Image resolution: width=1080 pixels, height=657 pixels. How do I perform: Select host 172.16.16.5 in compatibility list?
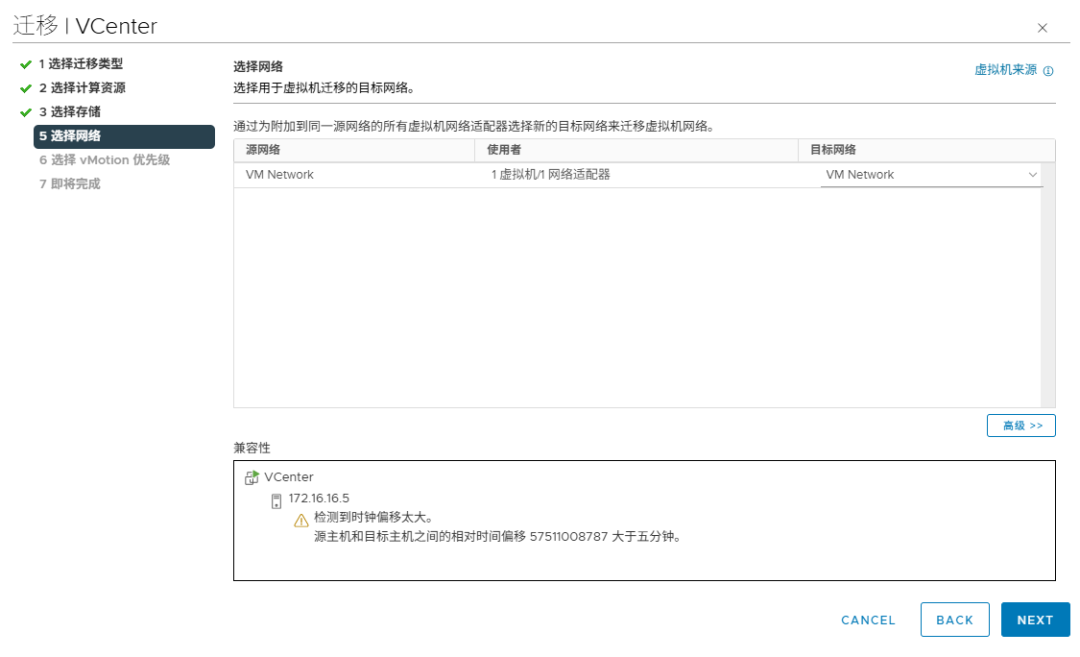tap(319, 498)
